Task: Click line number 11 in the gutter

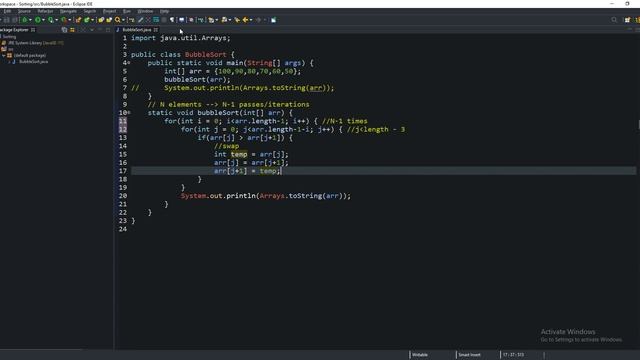Action: [x=123, y=121]
